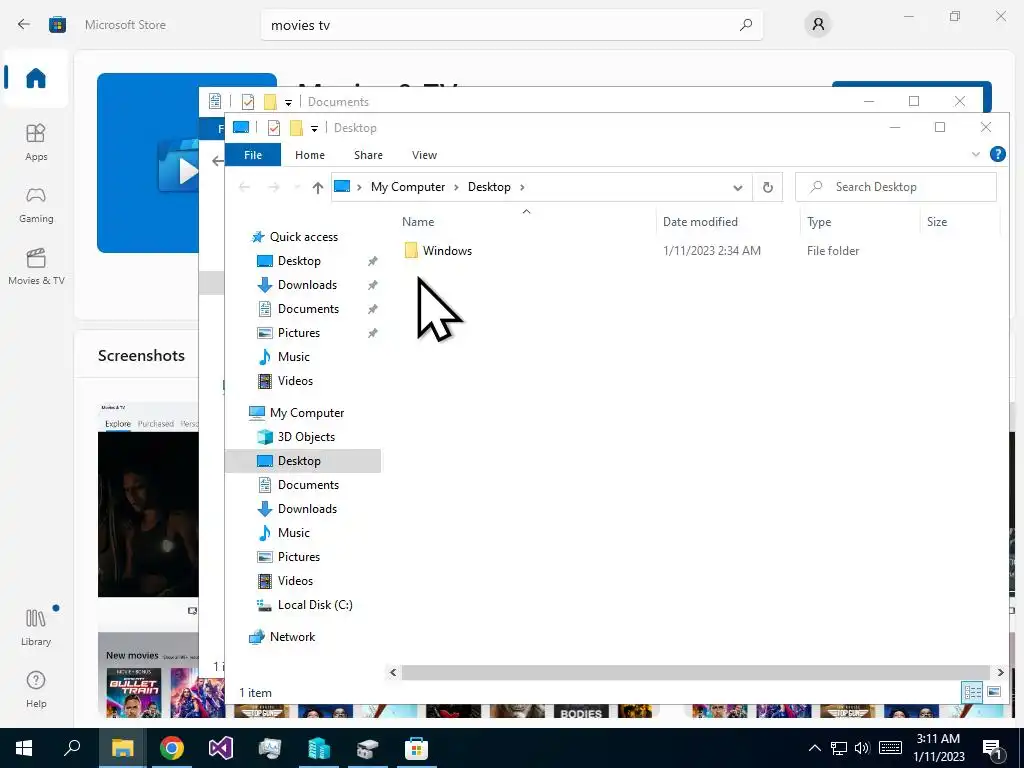Click in the Search Desktop field

coord(896,187)
